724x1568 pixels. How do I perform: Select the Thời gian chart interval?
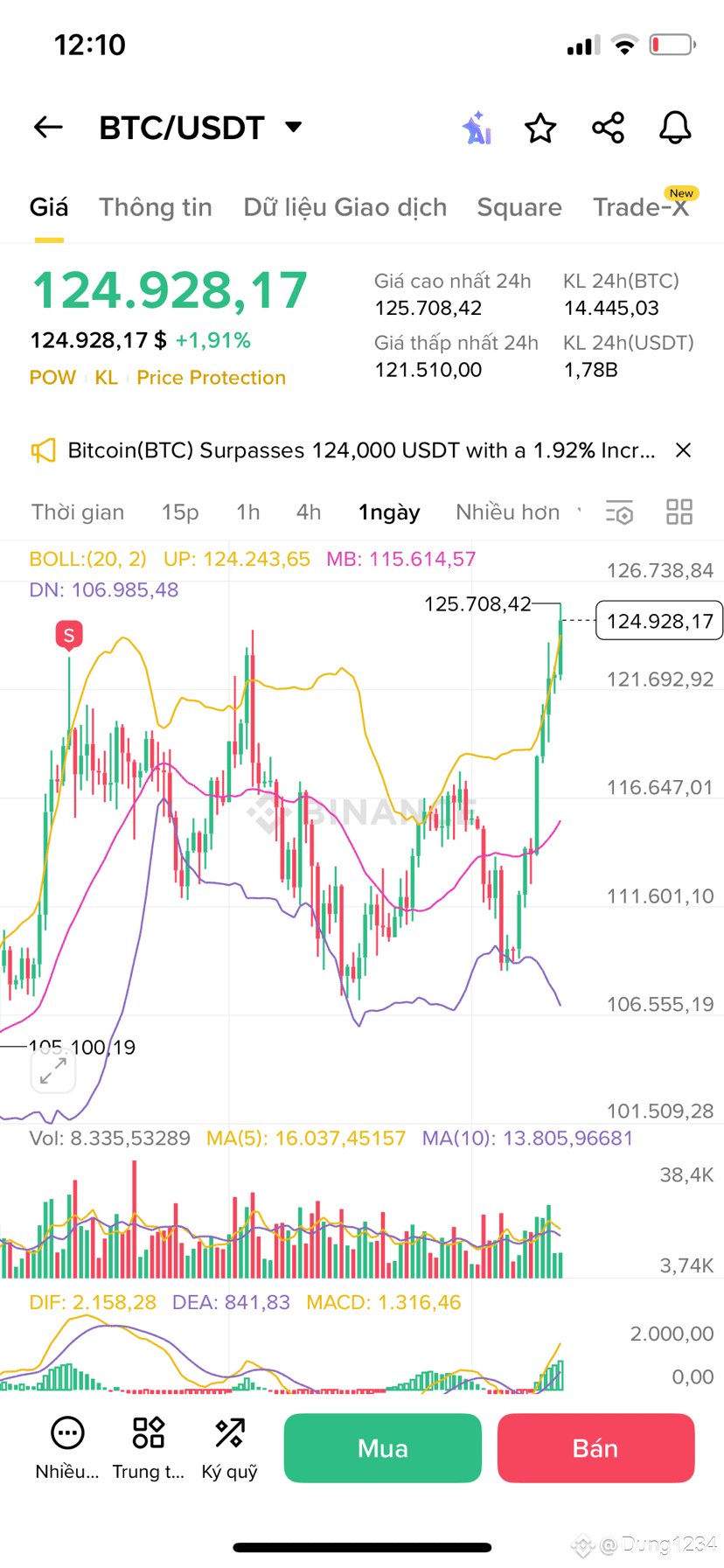click(x=78, y=512)
